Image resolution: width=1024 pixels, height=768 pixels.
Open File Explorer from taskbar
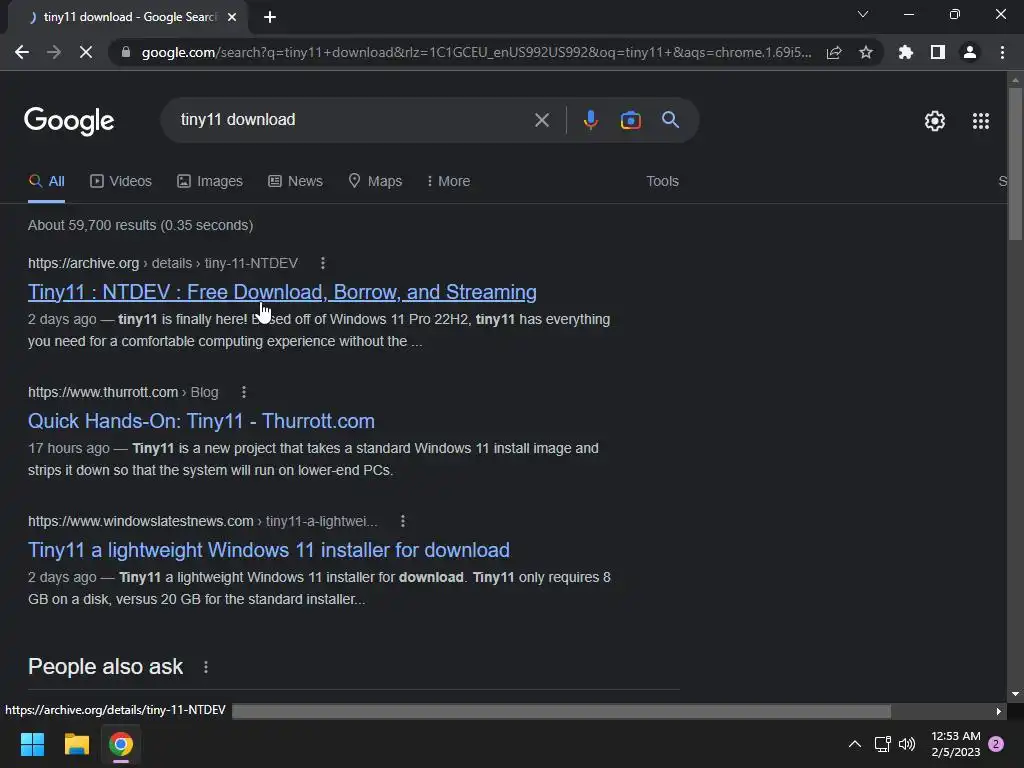tap(76, 744)
